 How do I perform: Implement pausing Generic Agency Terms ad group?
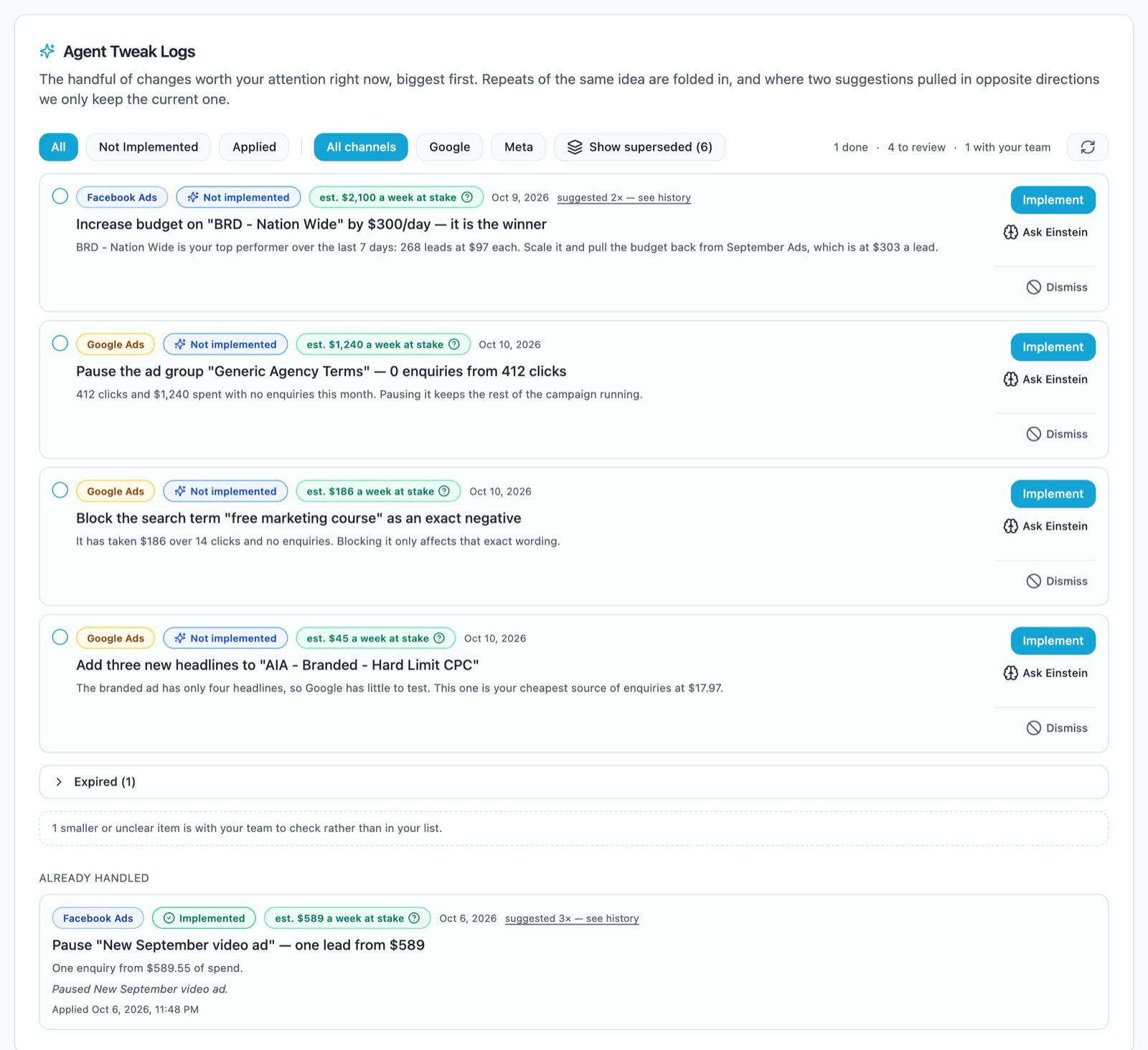click(1053, 347)
